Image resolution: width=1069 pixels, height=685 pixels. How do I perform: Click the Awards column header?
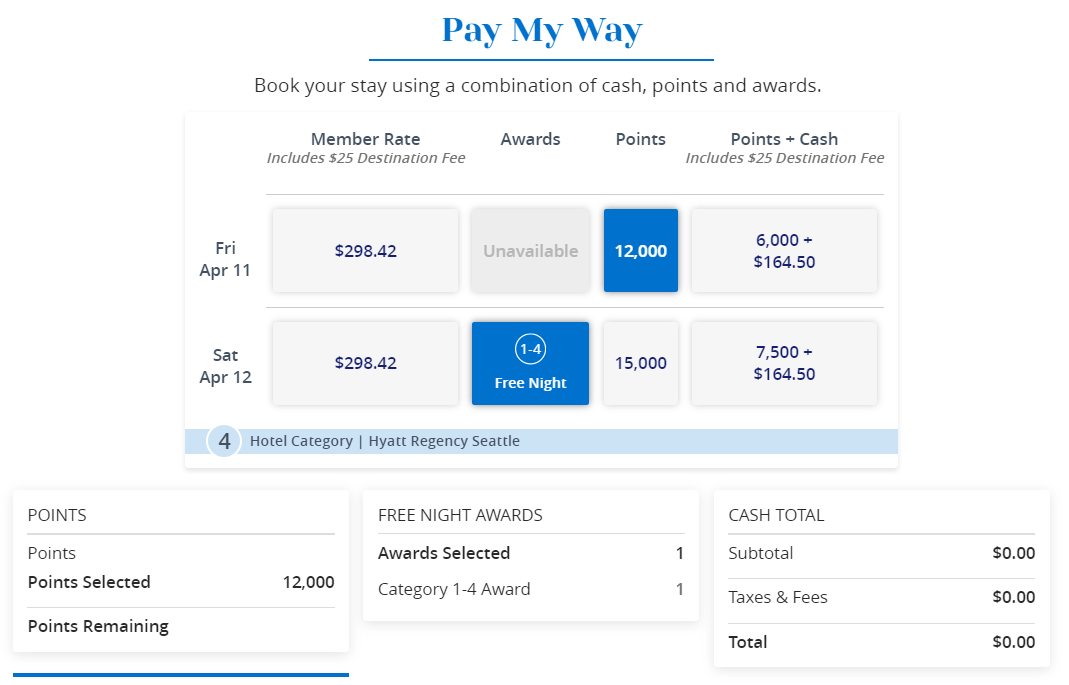click(530, 139)
